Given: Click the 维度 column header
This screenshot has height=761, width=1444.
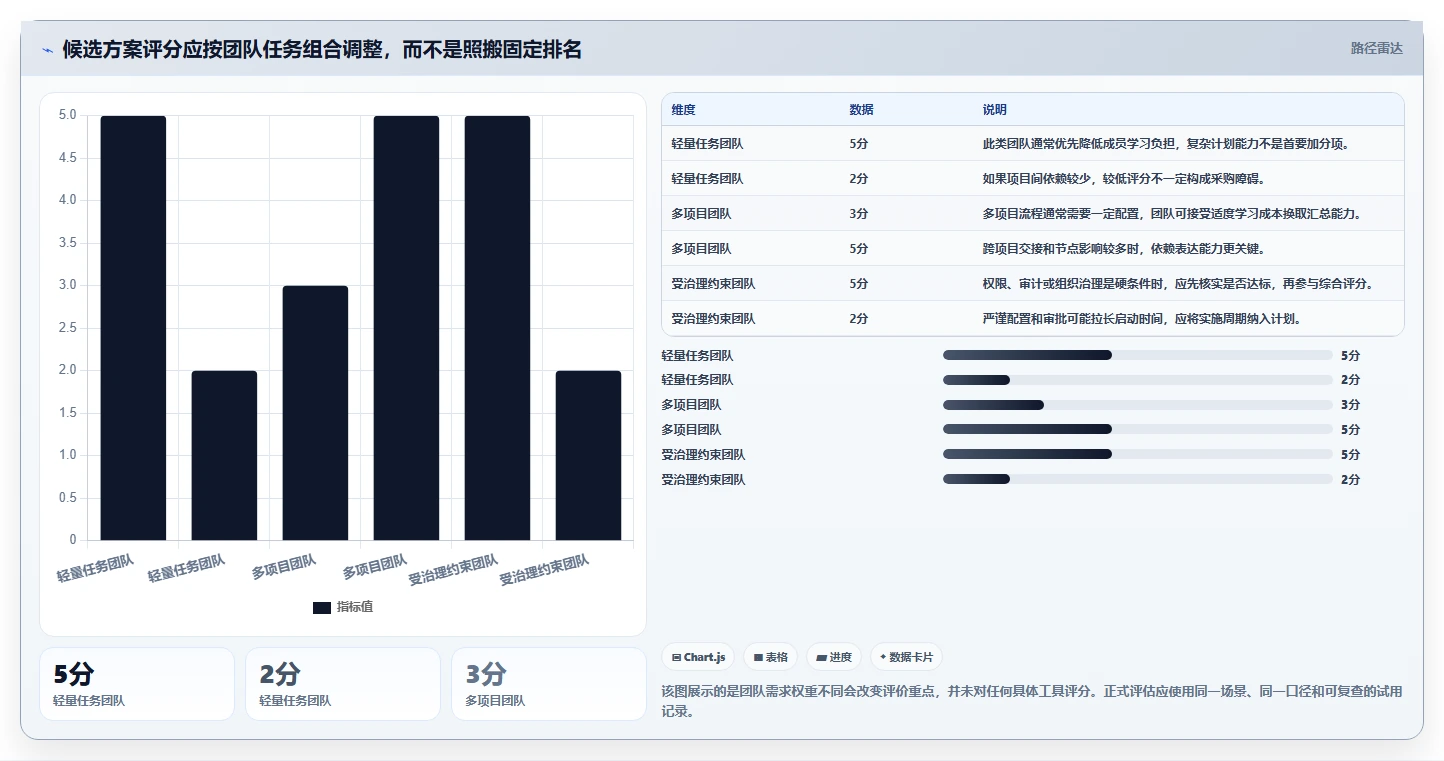Looking at the screenshot, I should point(684,110).
